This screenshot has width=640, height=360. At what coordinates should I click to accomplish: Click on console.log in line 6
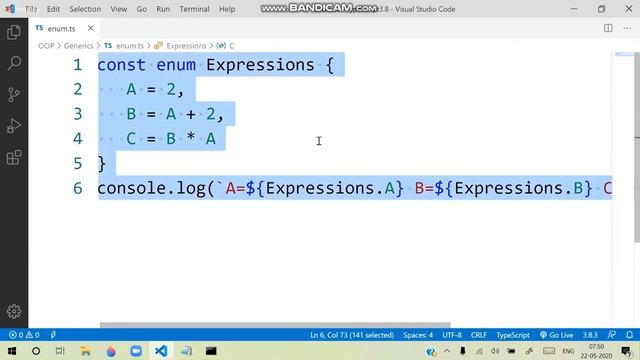coord(152,188)
